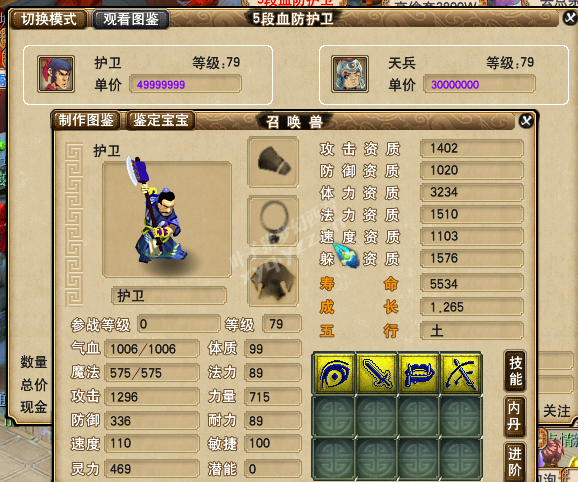Click the eye skill icon
Viewport: 578px width, 482px height.
click(x=334, y=374)
